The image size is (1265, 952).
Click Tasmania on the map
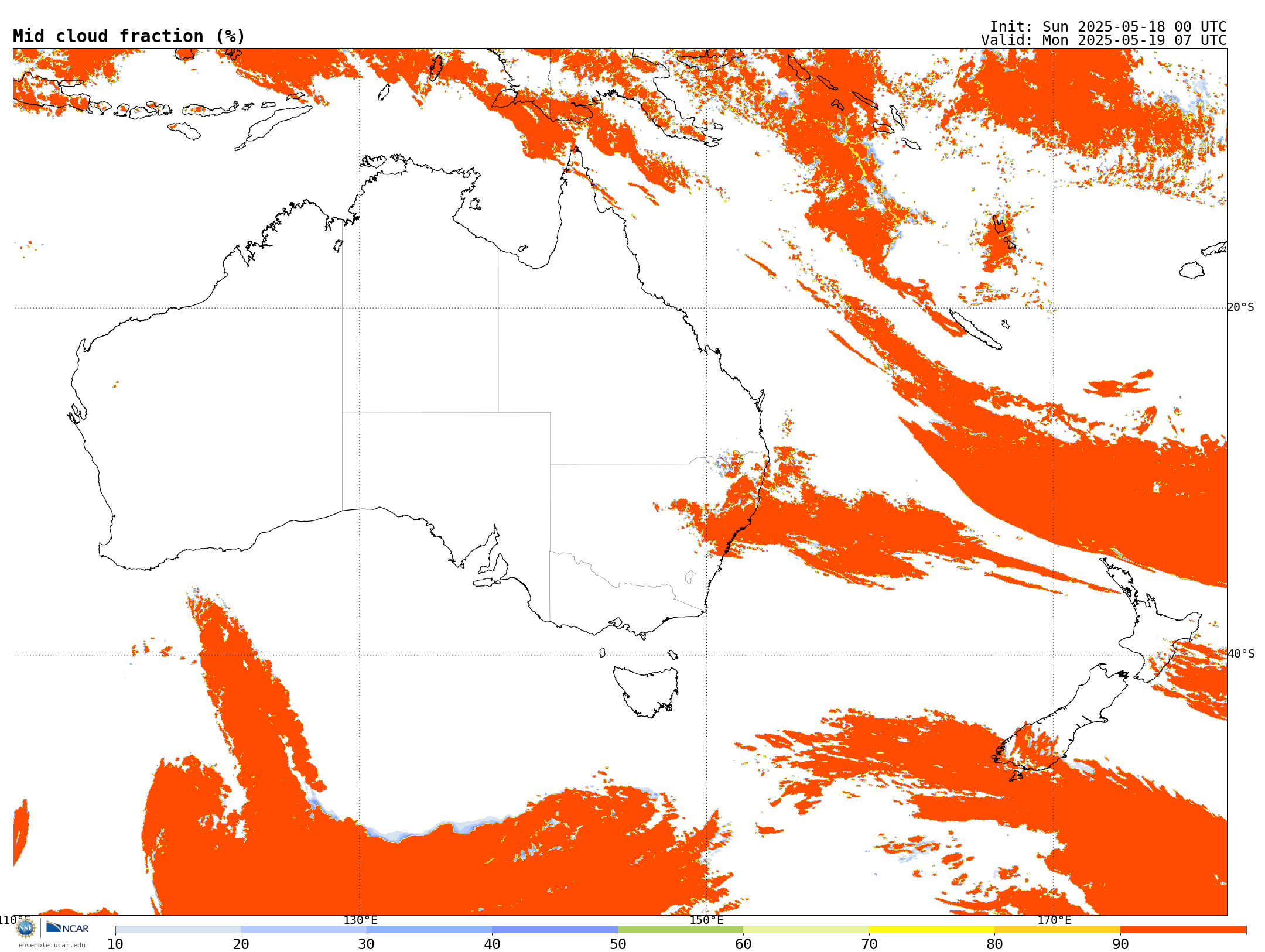(x=647, y=691)
